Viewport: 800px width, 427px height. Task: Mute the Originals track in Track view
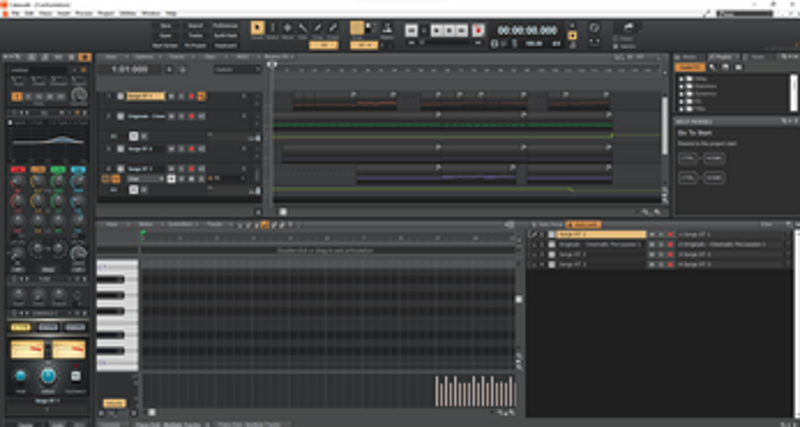(171, 116)
